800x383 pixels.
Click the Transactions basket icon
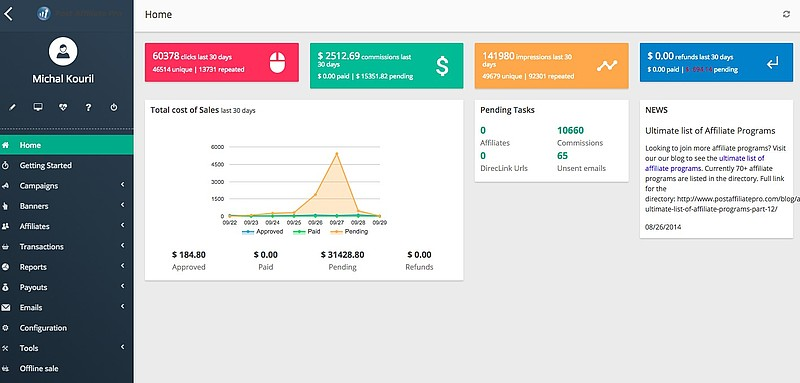click(x=5, y=247)
